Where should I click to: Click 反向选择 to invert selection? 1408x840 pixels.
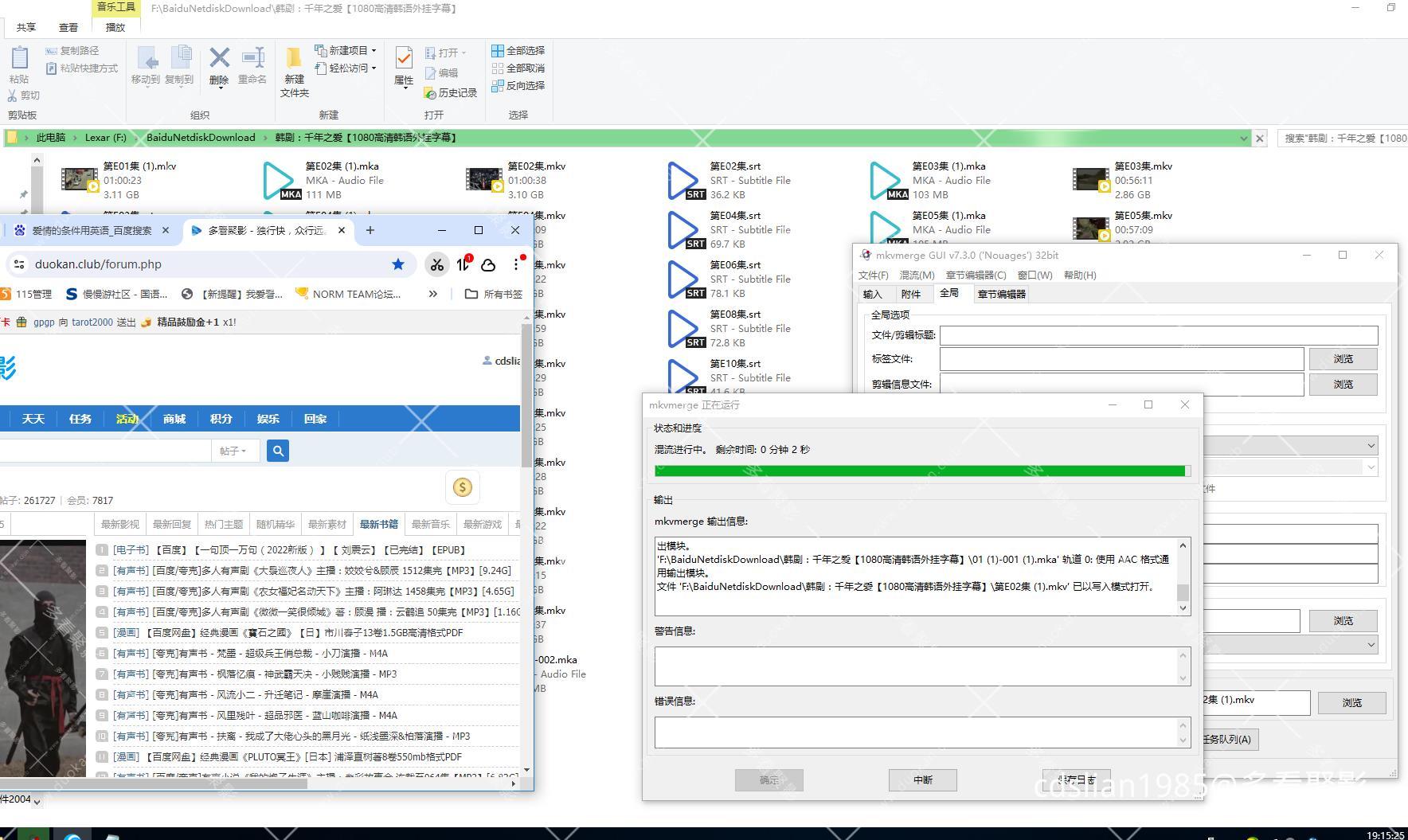518,86
